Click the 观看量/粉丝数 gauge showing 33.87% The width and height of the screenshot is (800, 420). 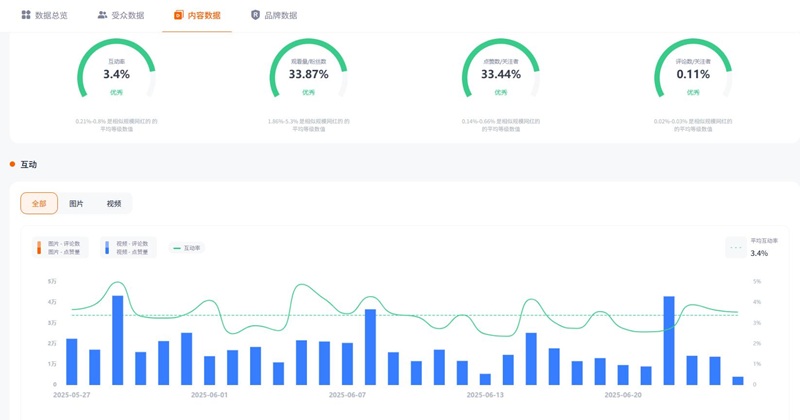(307, 75)
